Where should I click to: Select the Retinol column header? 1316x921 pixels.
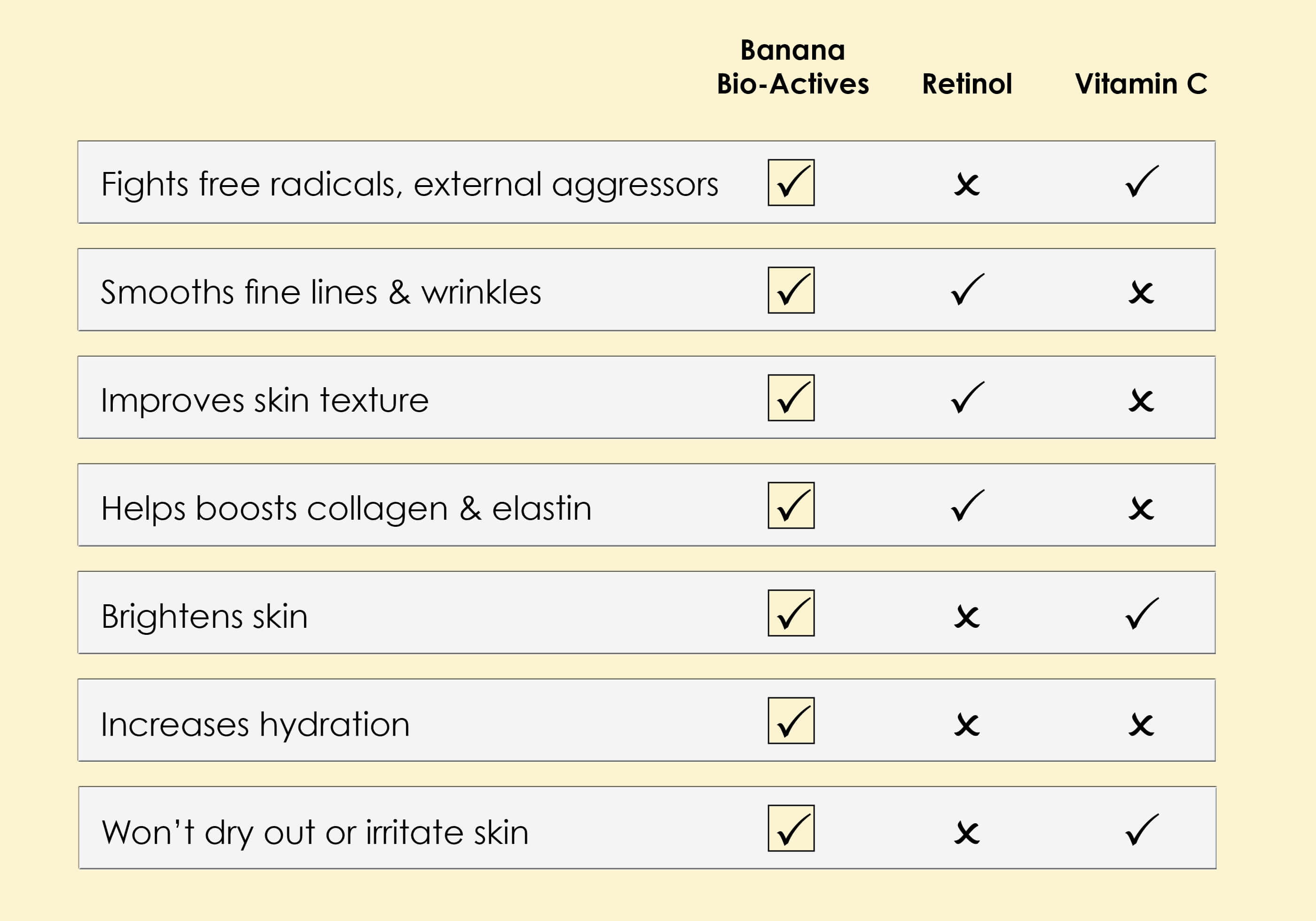pyautogui.click(x=967, y=84)
